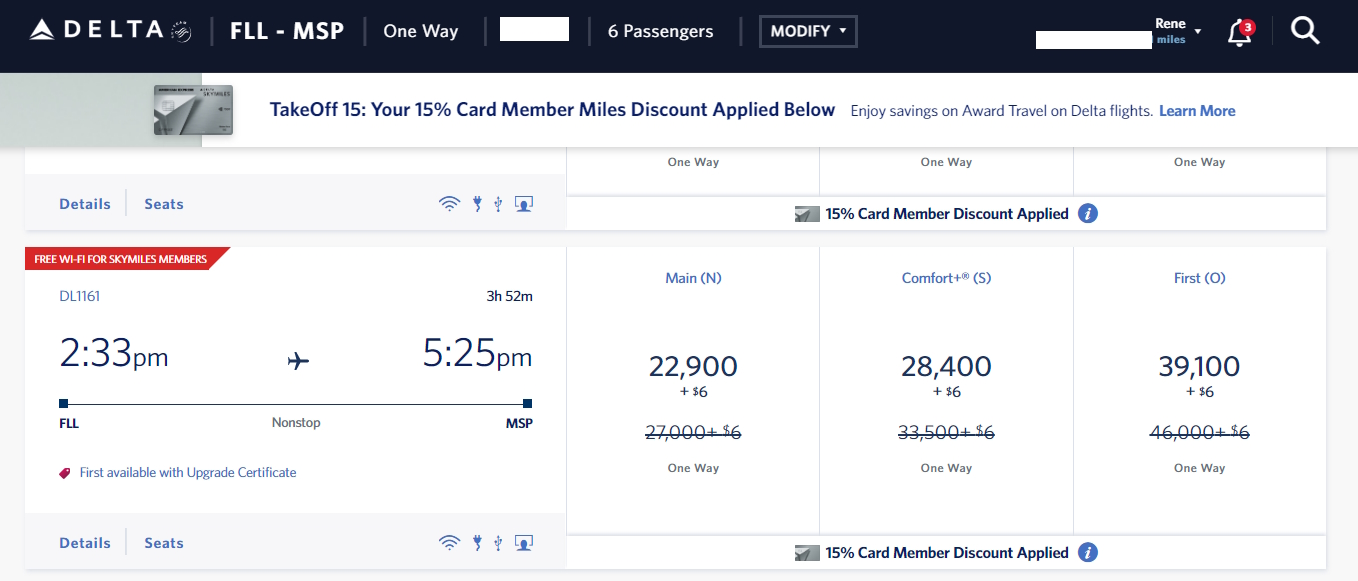The width and height of the screenshot is (1358, 581).
Task: Select Comfort+ (S) fare 28,400 miles
Action: pyautogui.click(x=946, y=367)
